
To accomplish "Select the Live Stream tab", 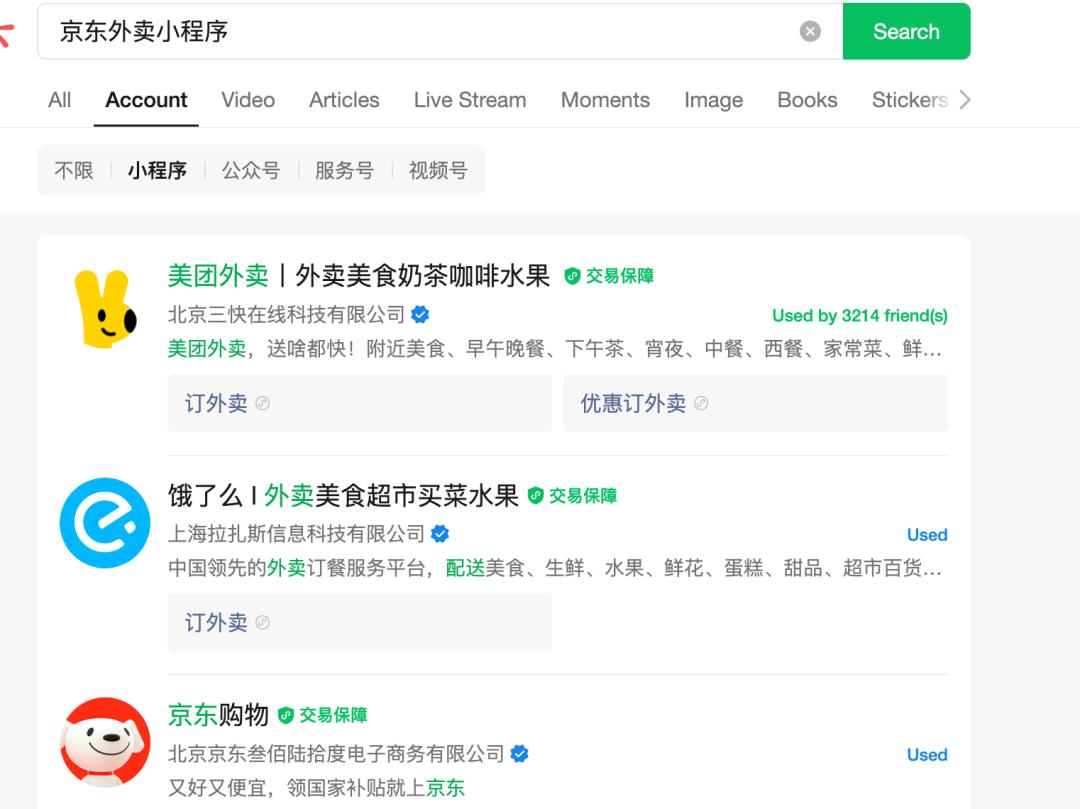I will [470, 100].
